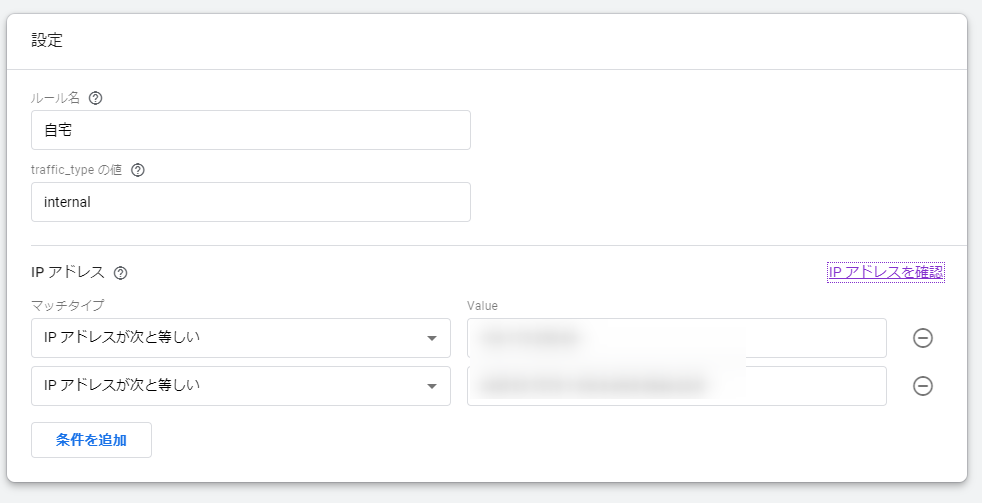The image size is (982, 503).
Task: Select the second blurred Value field
Action: (676, 386)
